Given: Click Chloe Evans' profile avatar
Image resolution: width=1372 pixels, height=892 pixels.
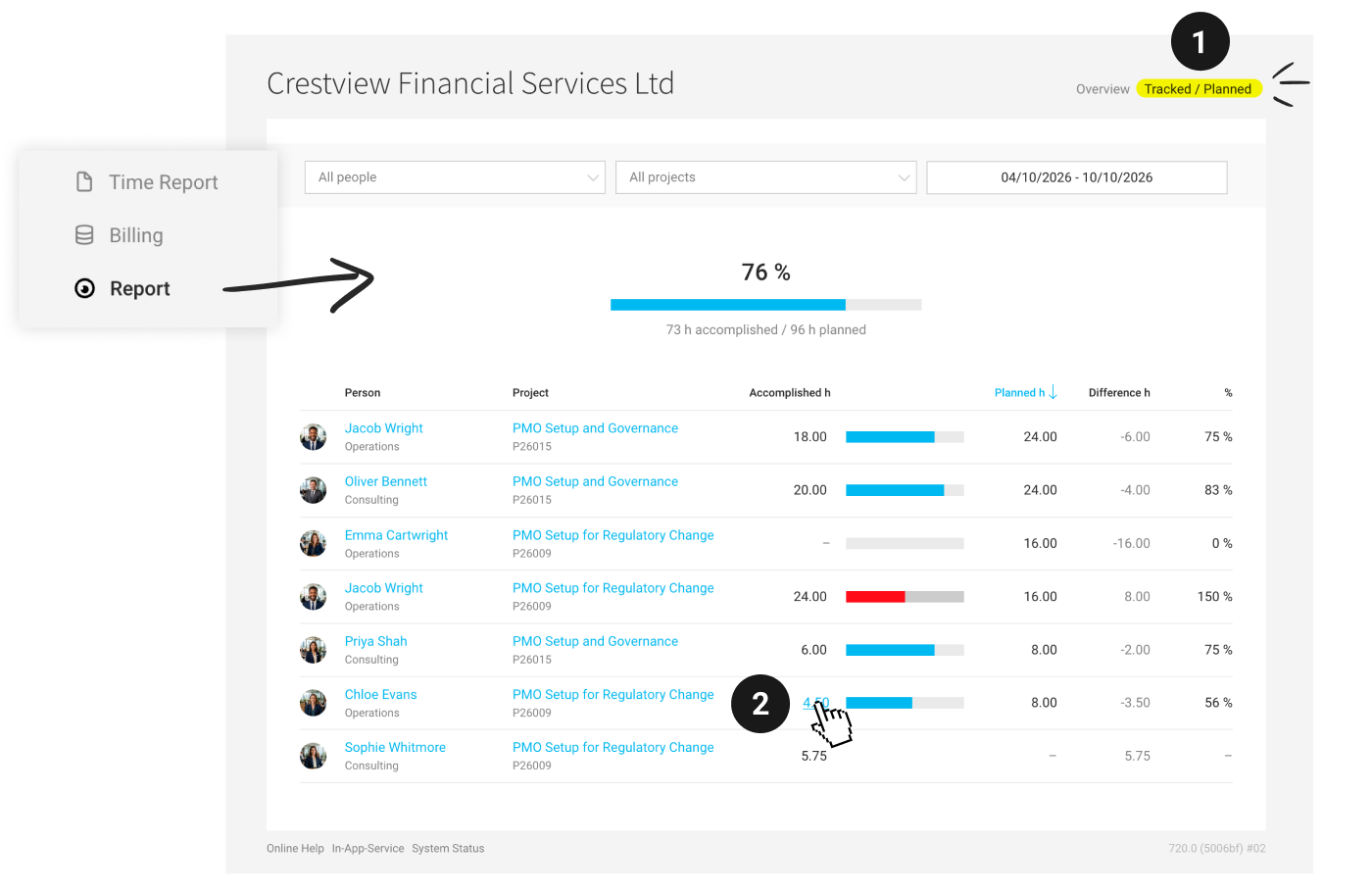Looking at the screenshot, I should 314,703.
